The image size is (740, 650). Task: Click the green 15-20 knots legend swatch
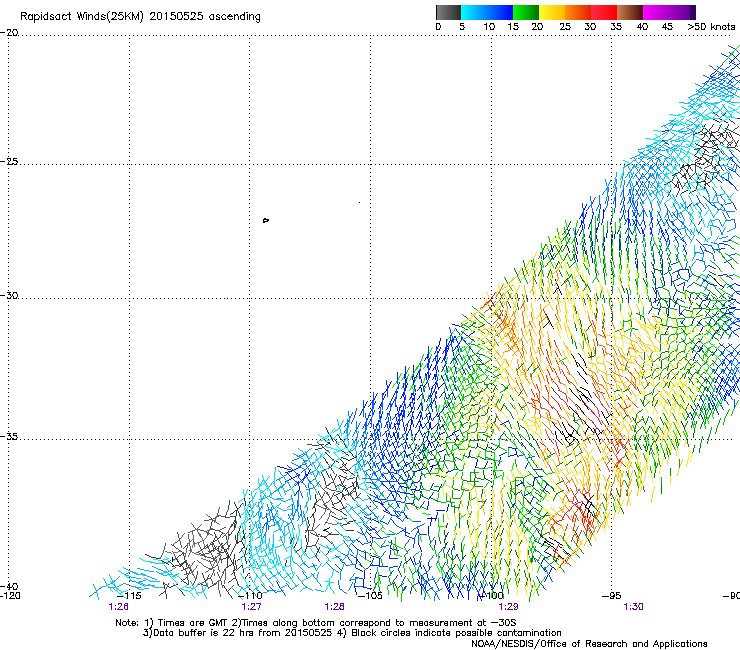526,12
